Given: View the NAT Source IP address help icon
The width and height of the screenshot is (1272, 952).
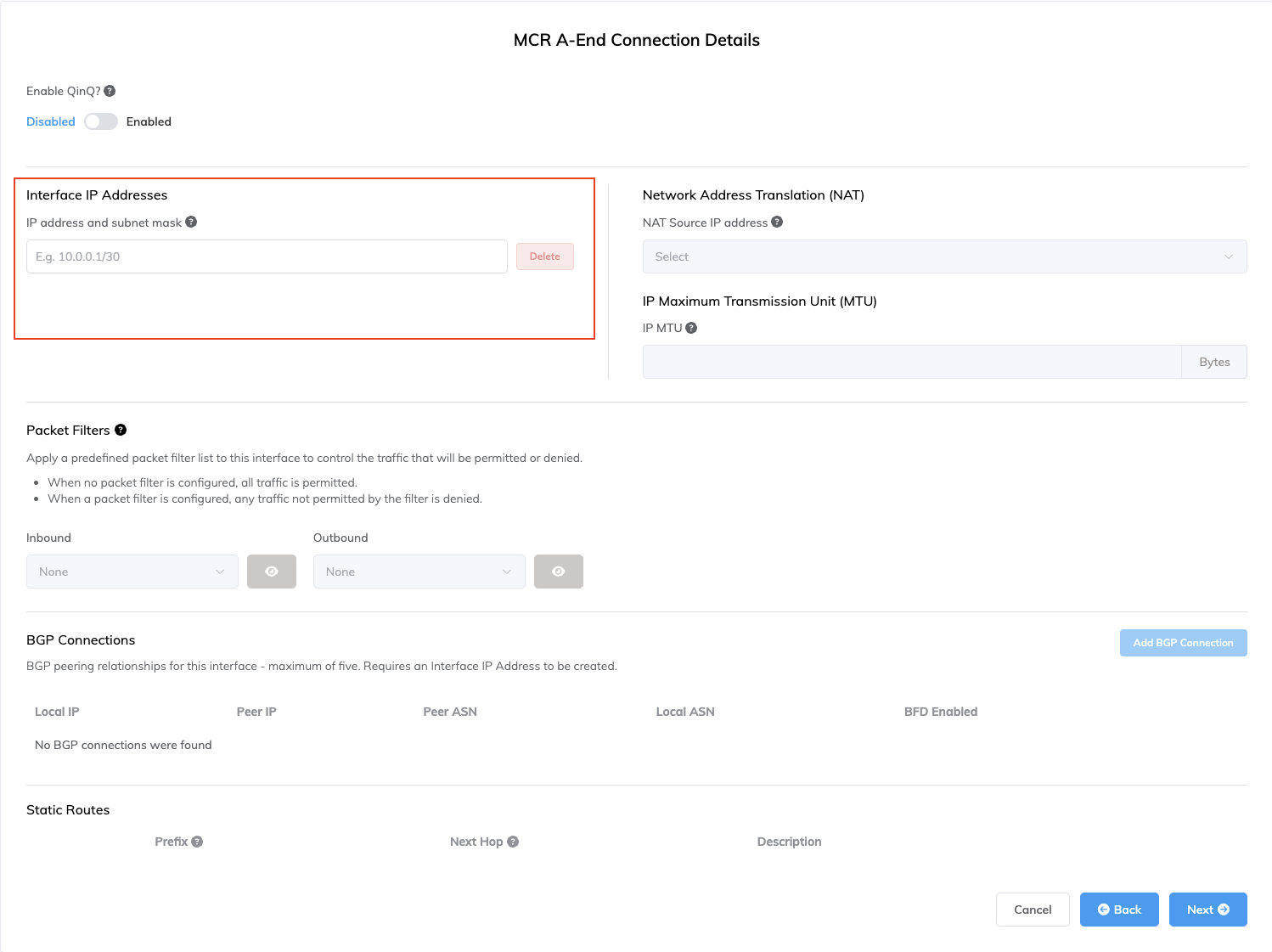Looking at the screenshot, I should click(x=777, y=222).
